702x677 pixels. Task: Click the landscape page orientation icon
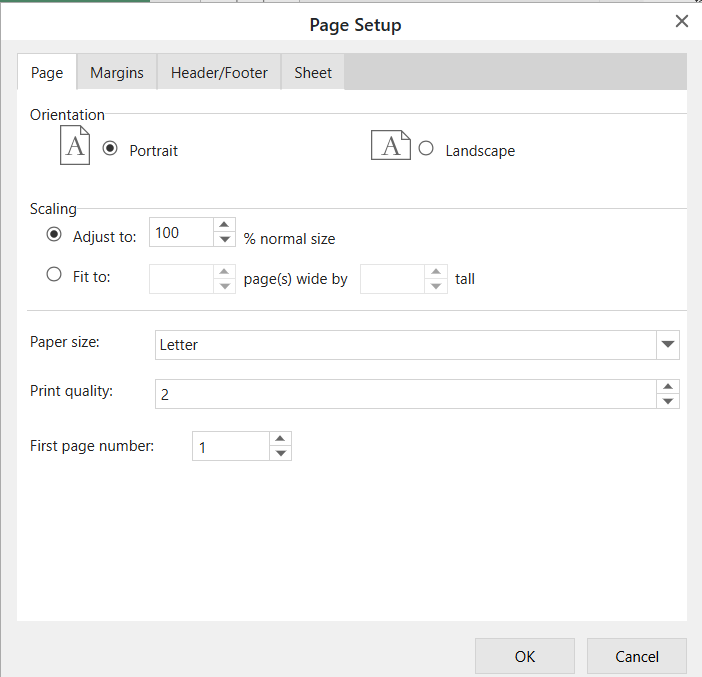[391, 145]
